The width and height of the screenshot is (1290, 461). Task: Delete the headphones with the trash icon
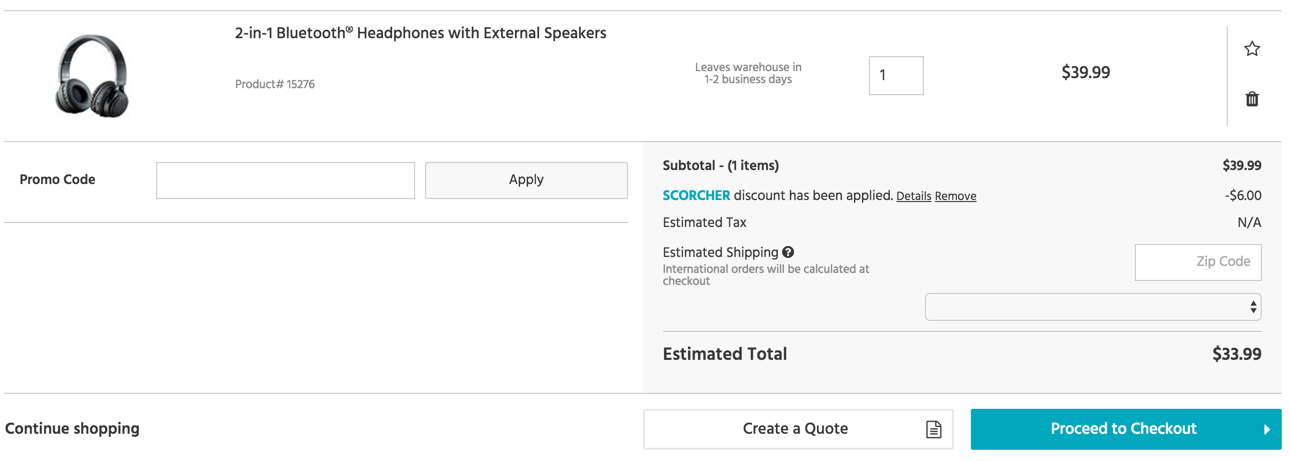pos(1252,99)
